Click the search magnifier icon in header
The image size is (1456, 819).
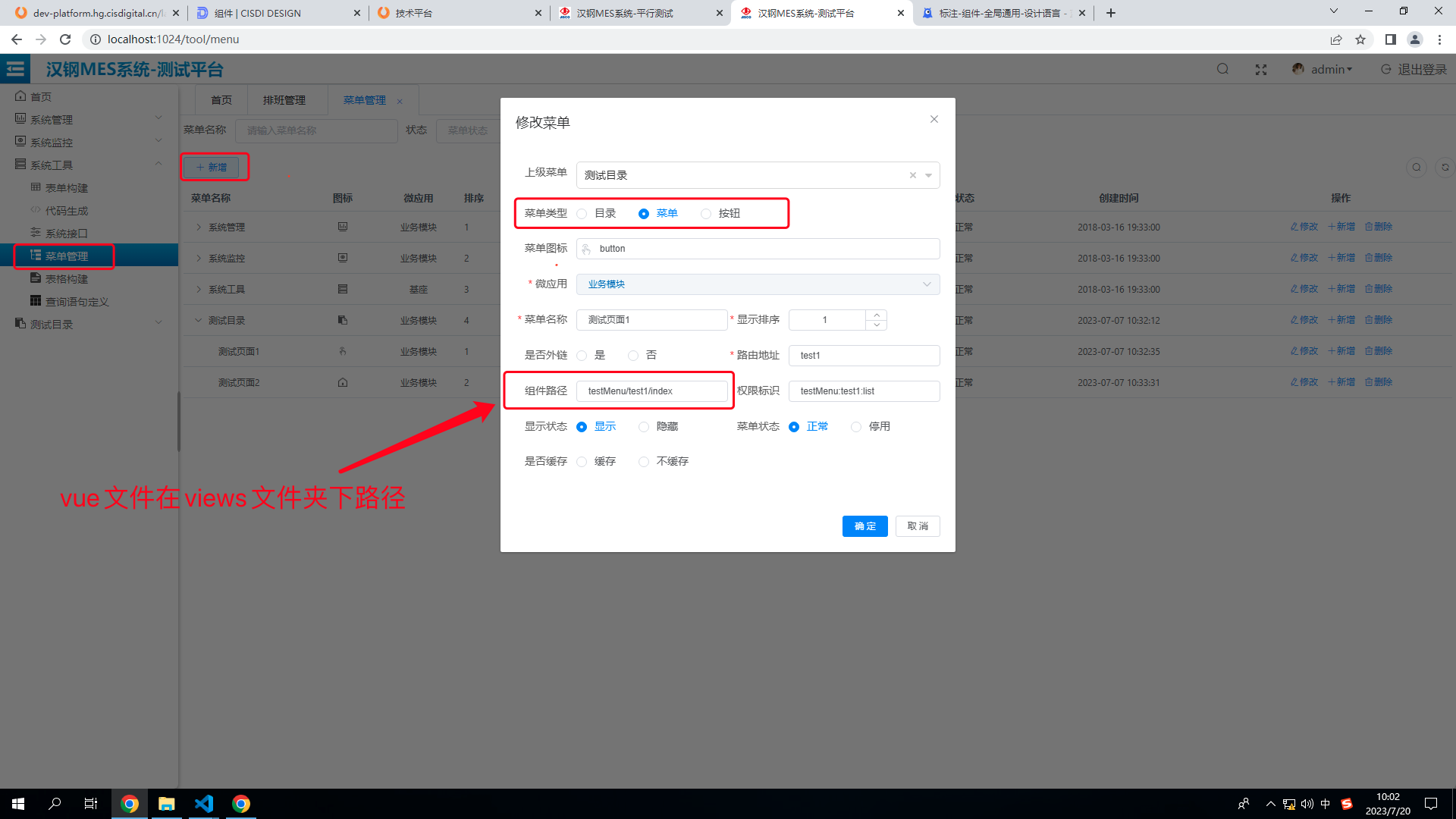1222,69
